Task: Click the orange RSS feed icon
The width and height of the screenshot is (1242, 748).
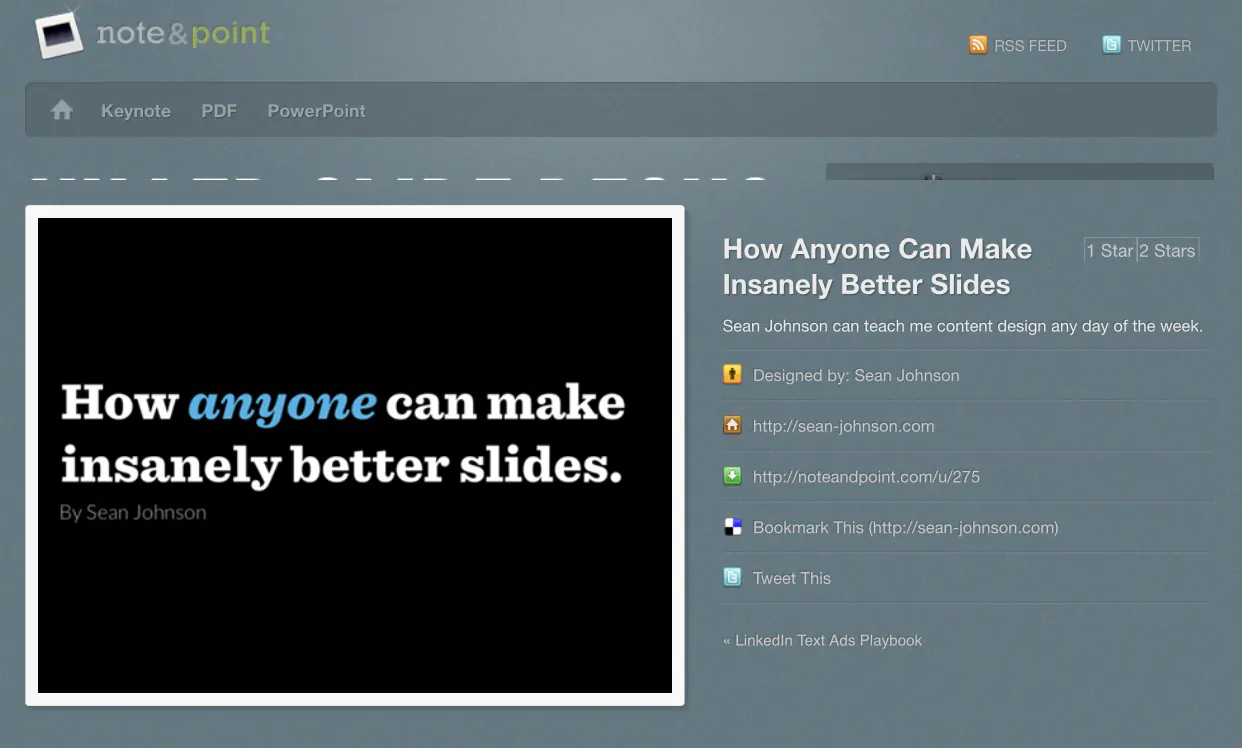Action: tap(978, 45)
